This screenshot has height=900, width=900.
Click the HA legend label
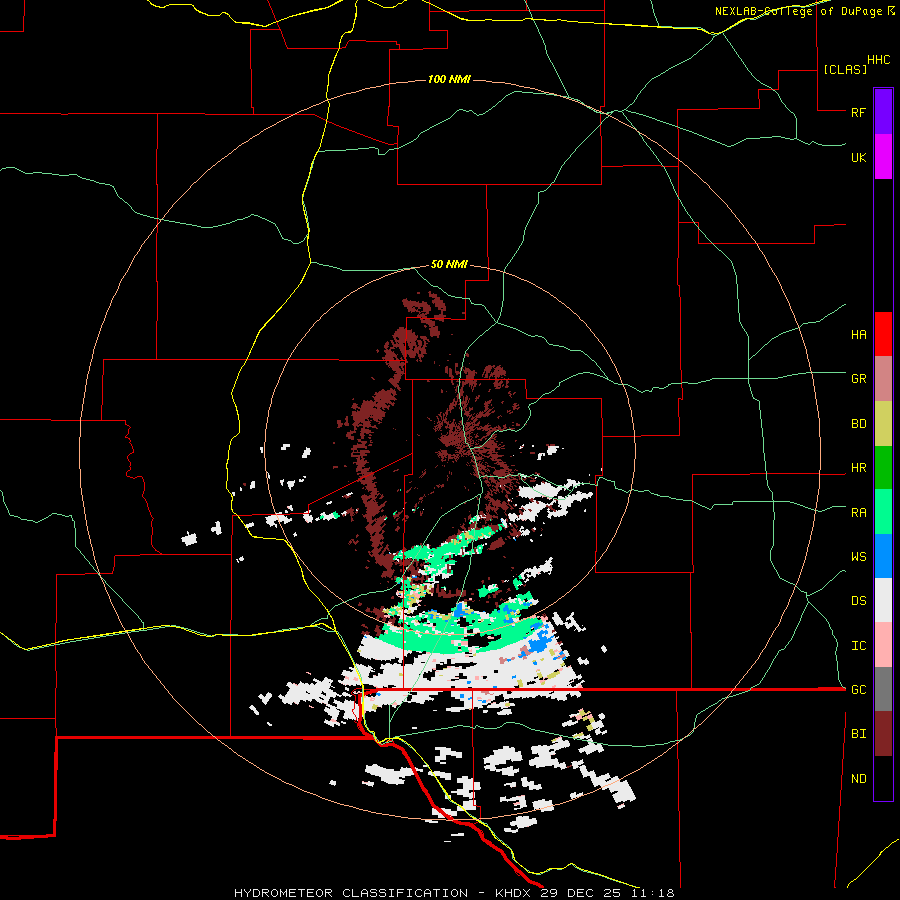(x=858, y=335)
